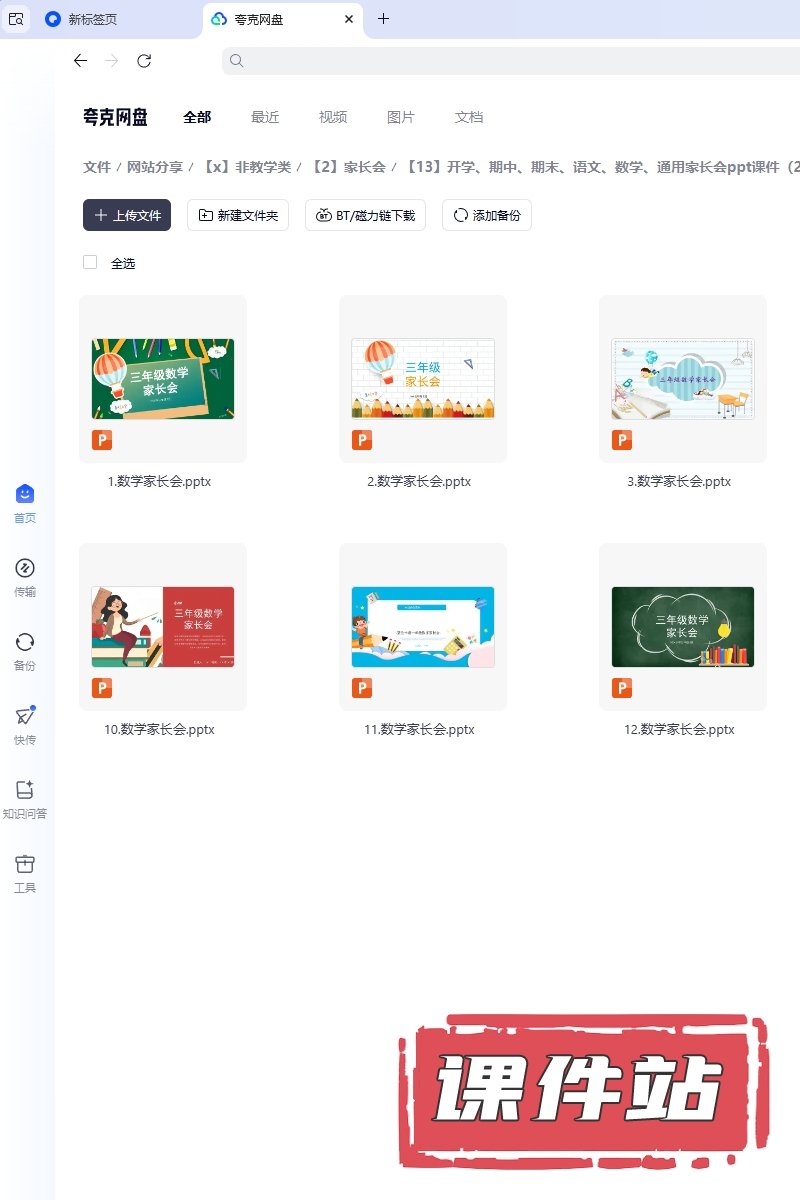Tick the 全选 select-all checkbox
This screenshot has width=800, height=1200.
(x=90, y=262)
